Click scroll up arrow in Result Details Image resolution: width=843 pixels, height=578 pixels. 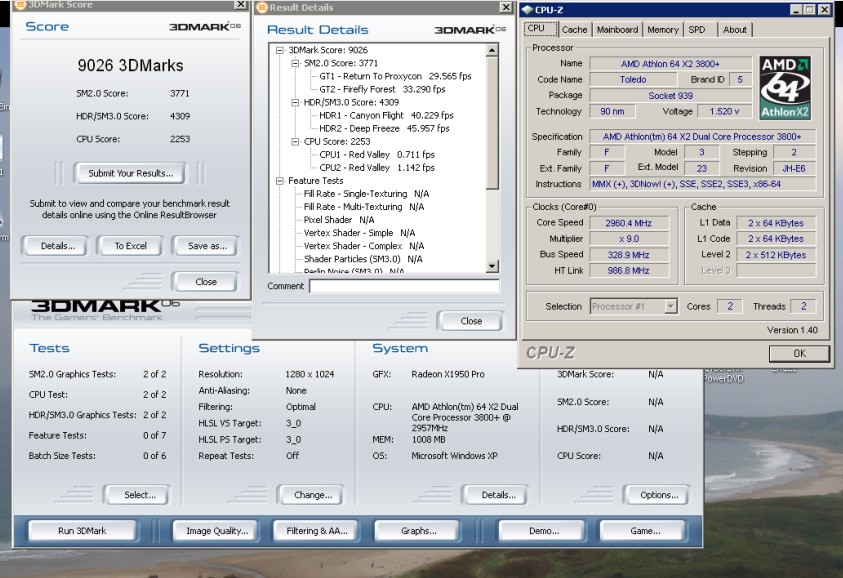coord(492,51)
